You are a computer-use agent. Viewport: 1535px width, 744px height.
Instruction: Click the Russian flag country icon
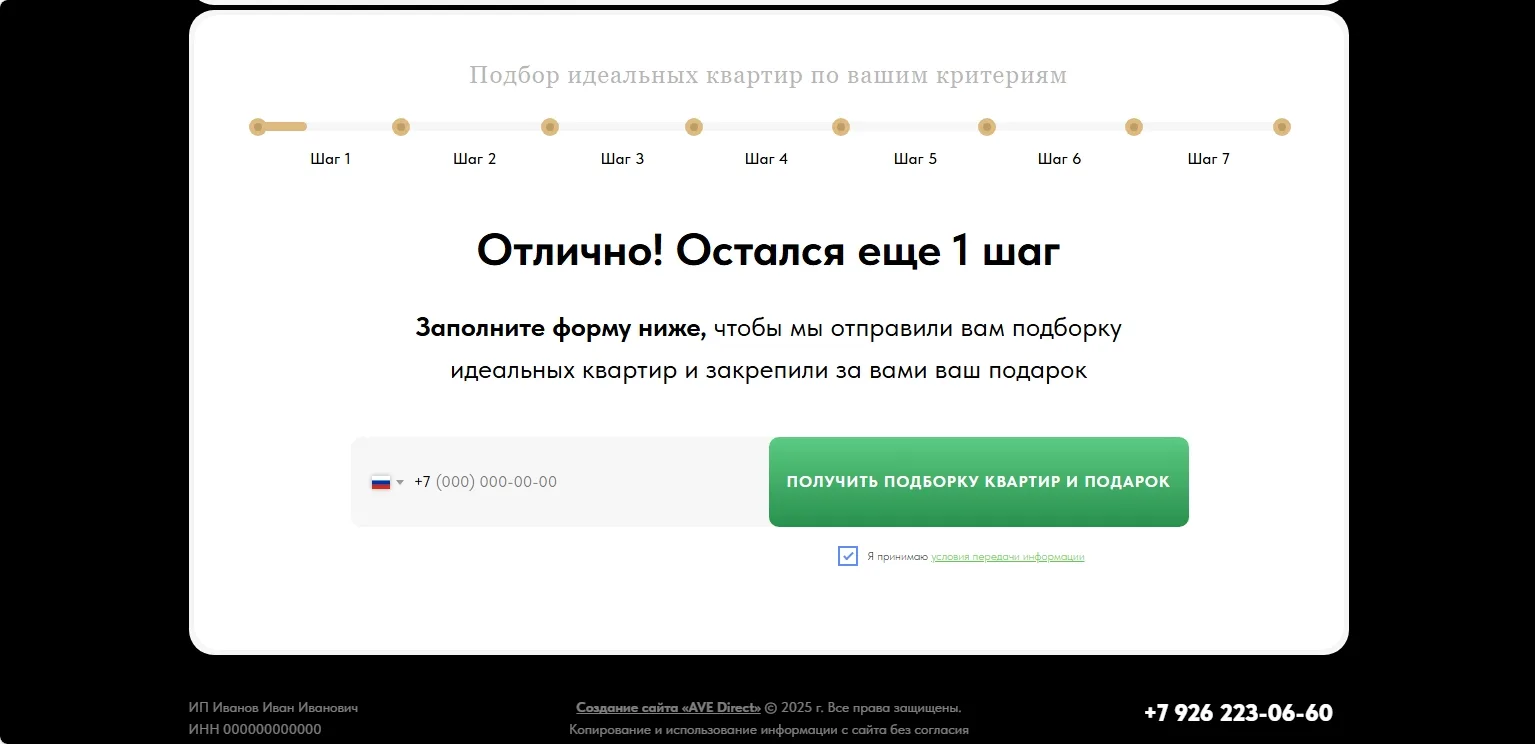[x=380, y=482]
